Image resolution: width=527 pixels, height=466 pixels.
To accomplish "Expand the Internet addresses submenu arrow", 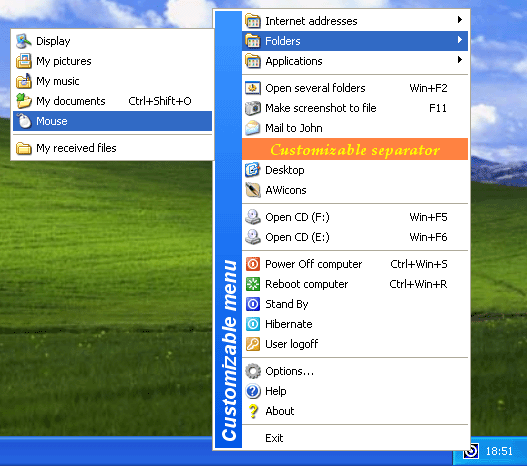I will pyautogui.click(x=460, y=20).
